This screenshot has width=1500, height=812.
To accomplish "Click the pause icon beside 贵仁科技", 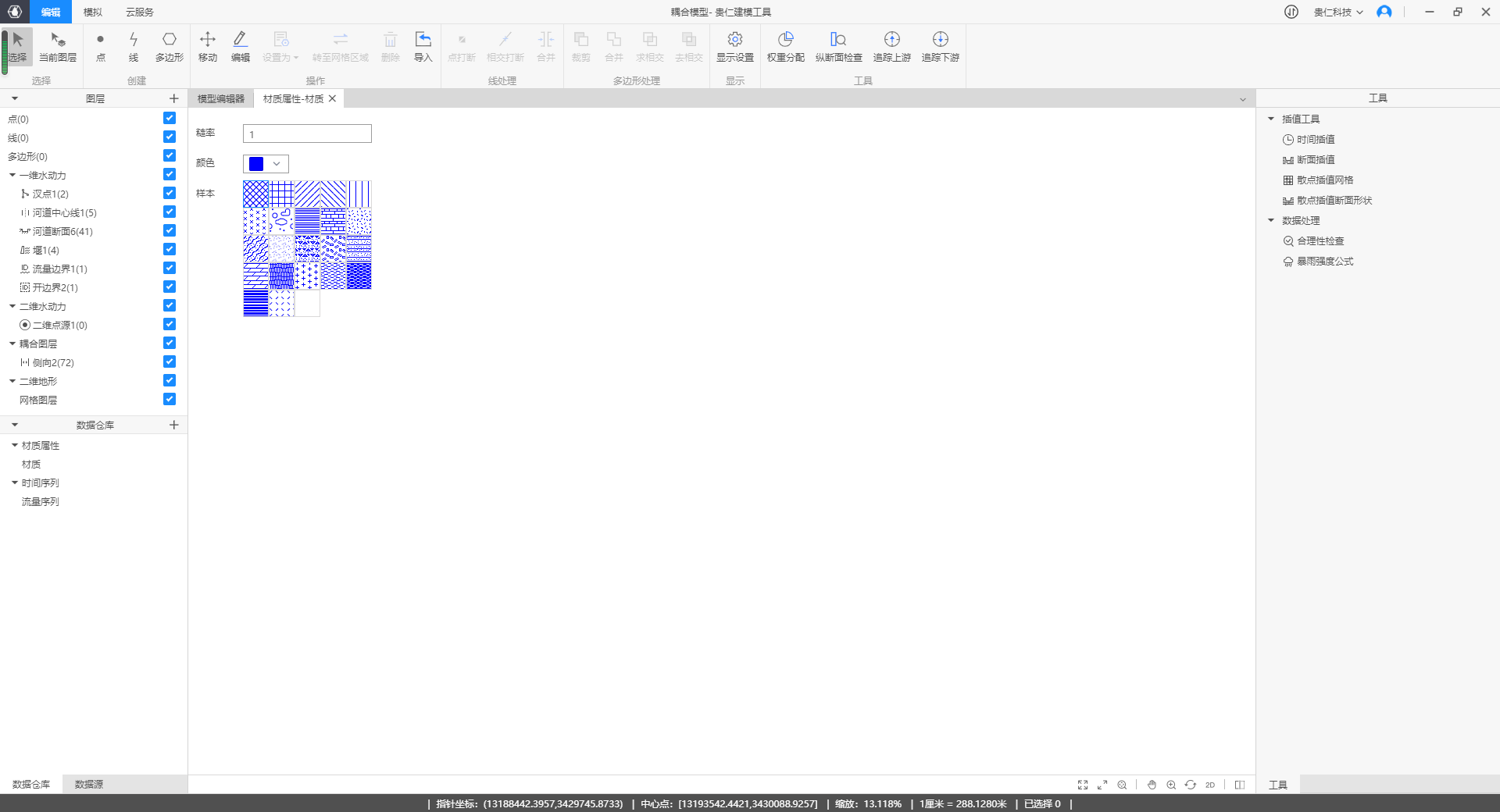I will (x=1291, y=12).
